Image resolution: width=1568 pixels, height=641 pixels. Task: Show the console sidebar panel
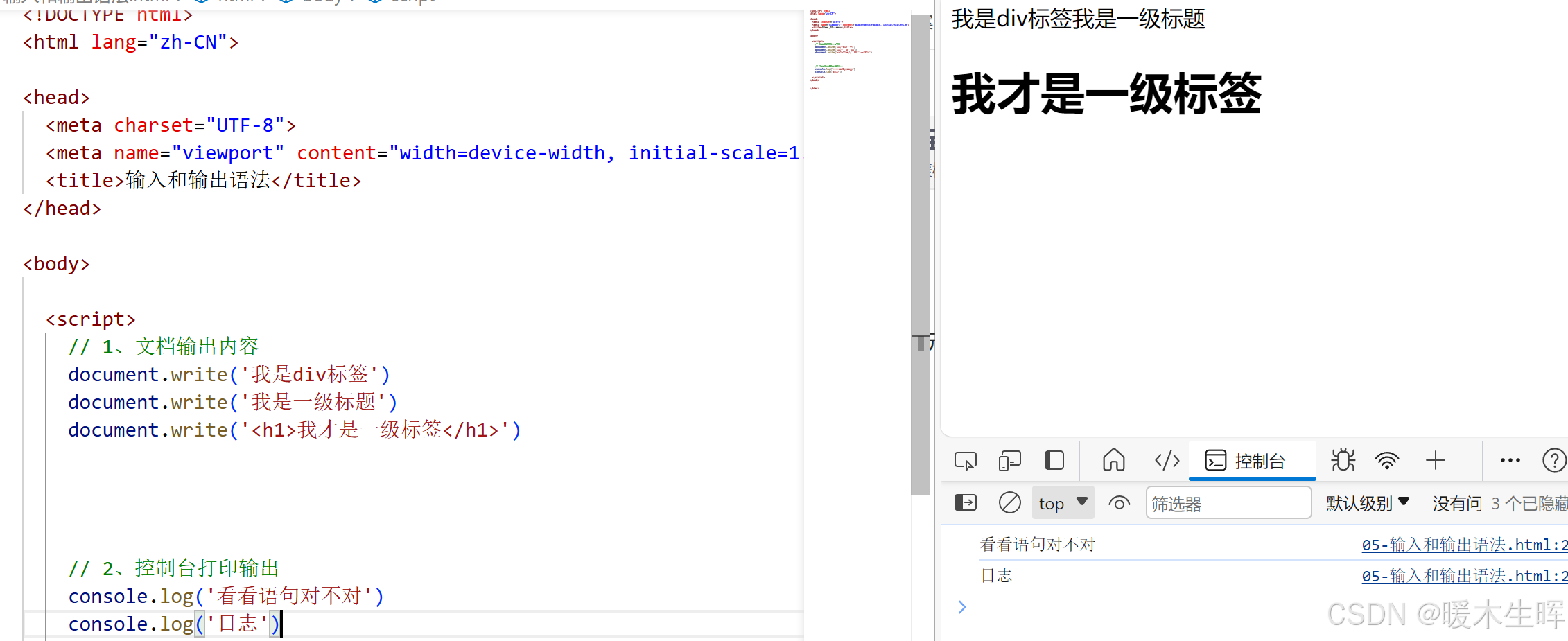click(x=965, y=502)
